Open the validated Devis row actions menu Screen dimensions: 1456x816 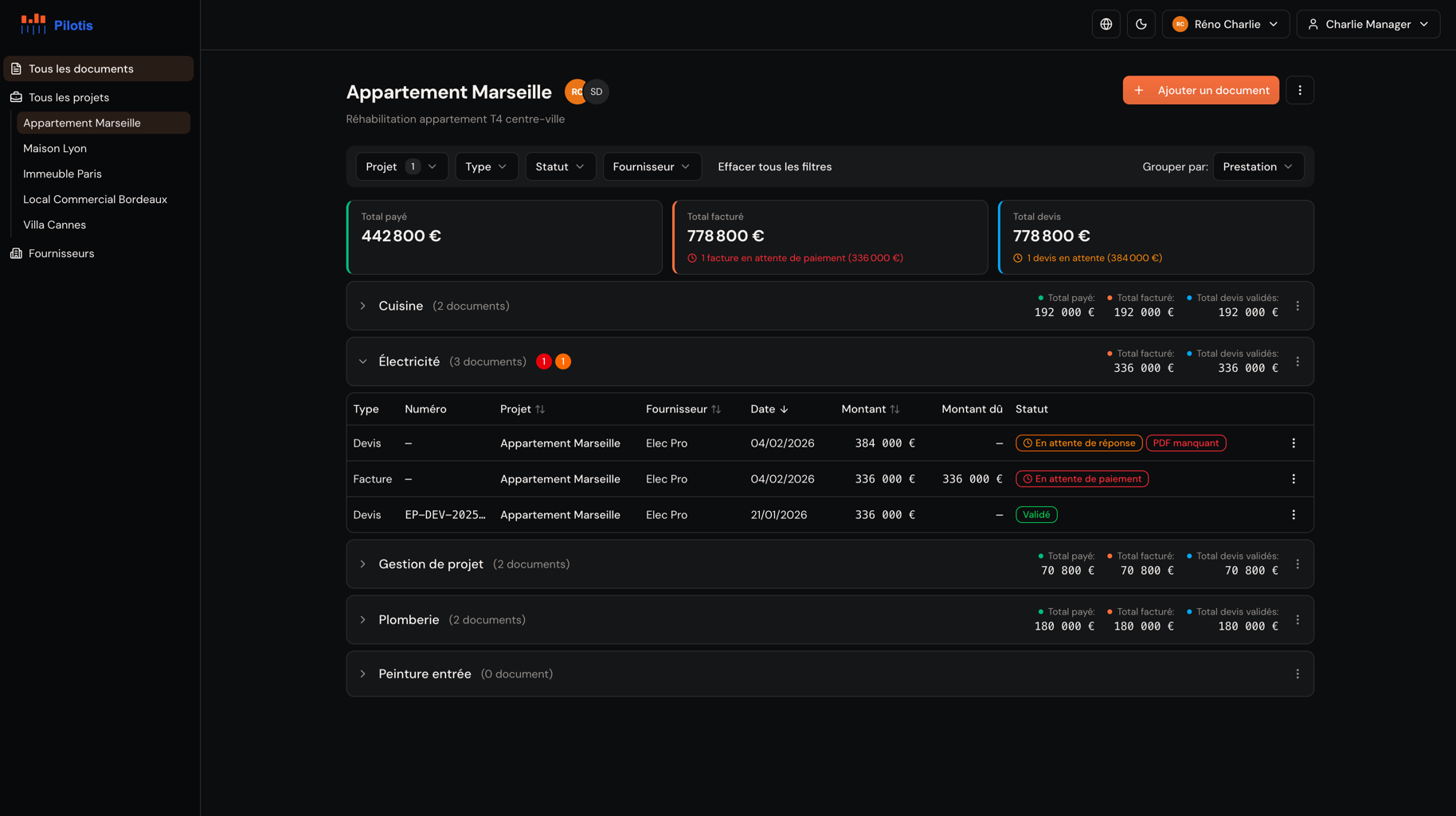click(x=1293, y=515)
